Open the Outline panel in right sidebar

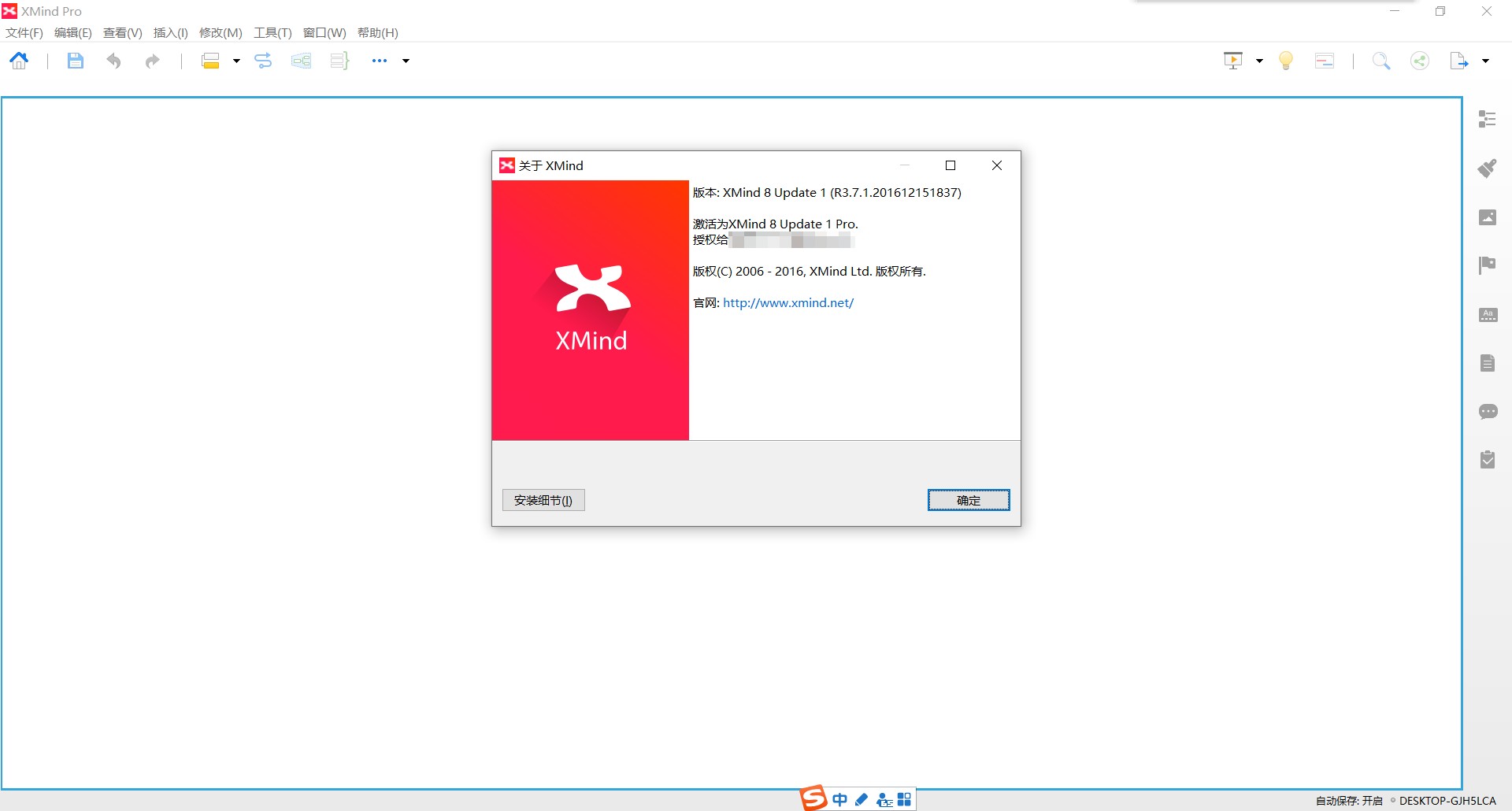tap(1487, 119)
